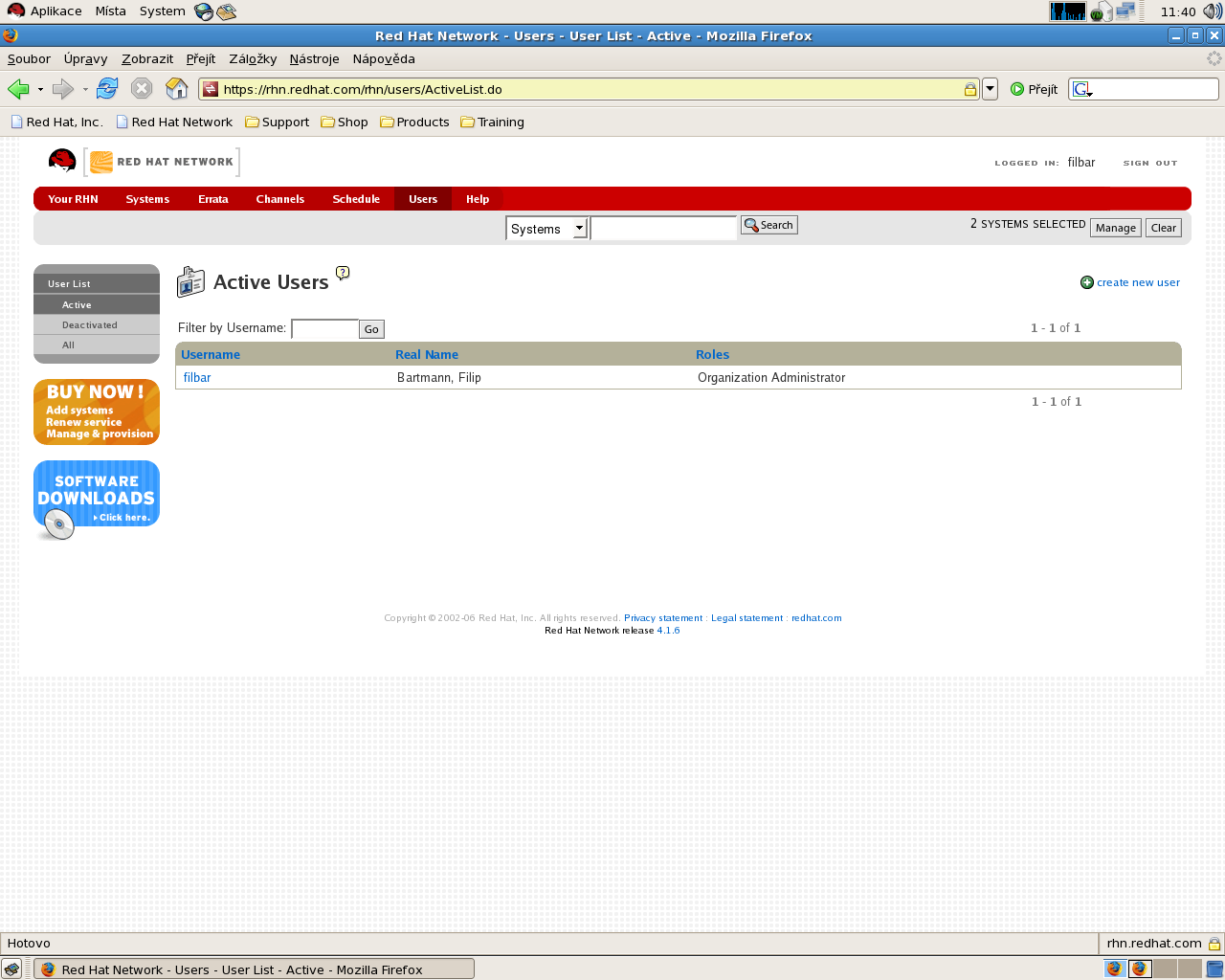Go to the Home page icon

177,89
